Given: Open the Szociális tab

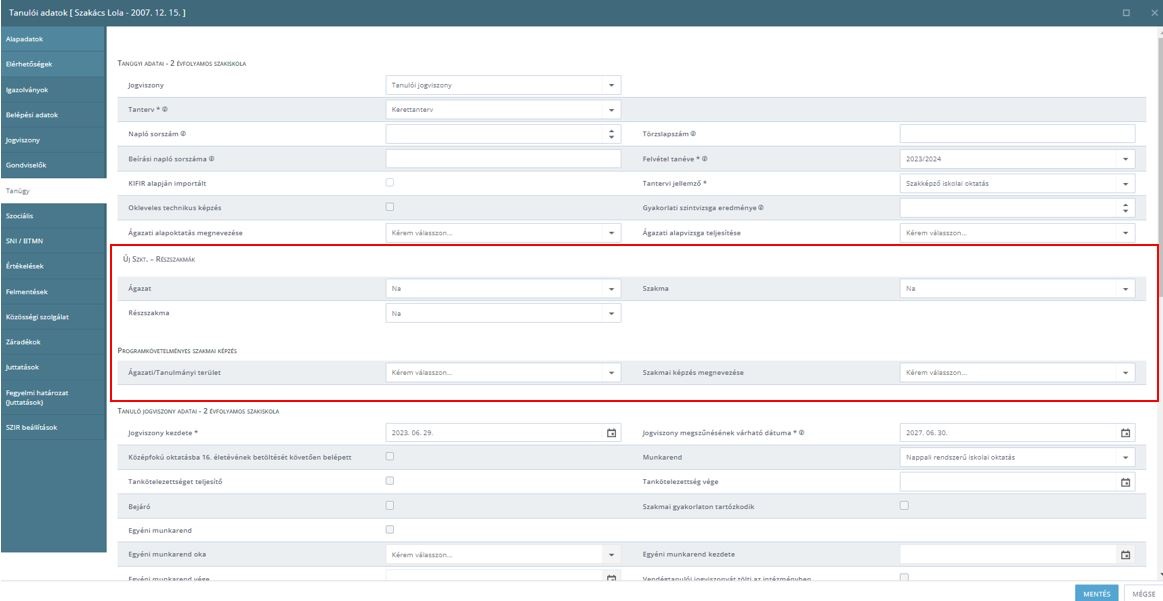Looking at the screenshot, I should pos(53,216).
